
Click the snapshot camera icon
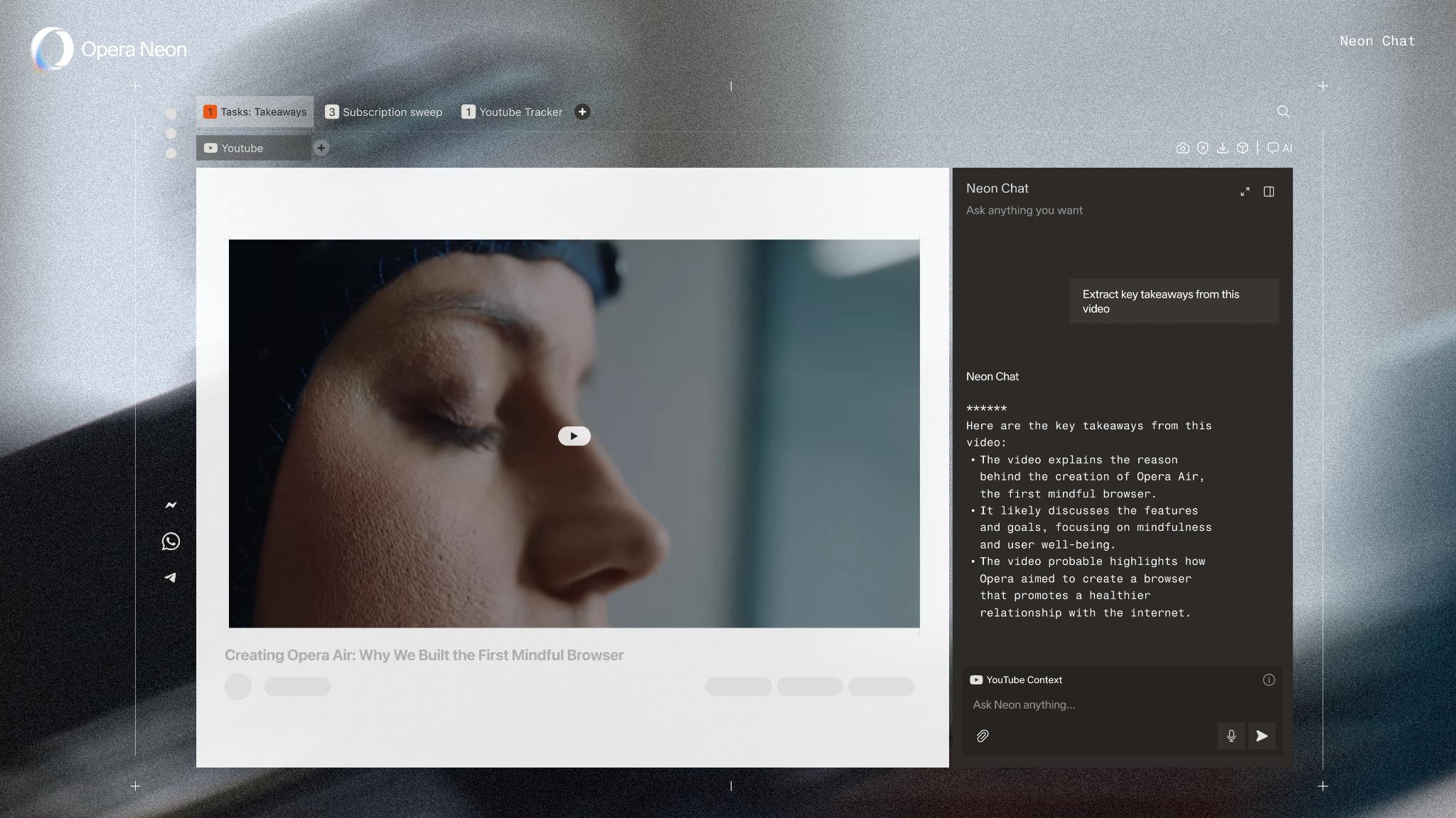(1182, 148)
